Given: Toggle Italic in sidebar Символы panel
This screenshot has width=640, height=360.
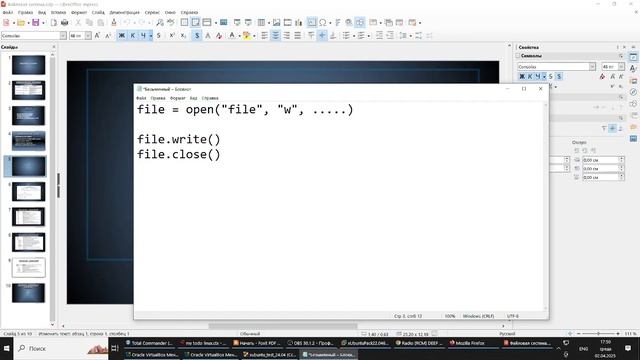Looking at the screenshot, I should (x=530, y=76).
